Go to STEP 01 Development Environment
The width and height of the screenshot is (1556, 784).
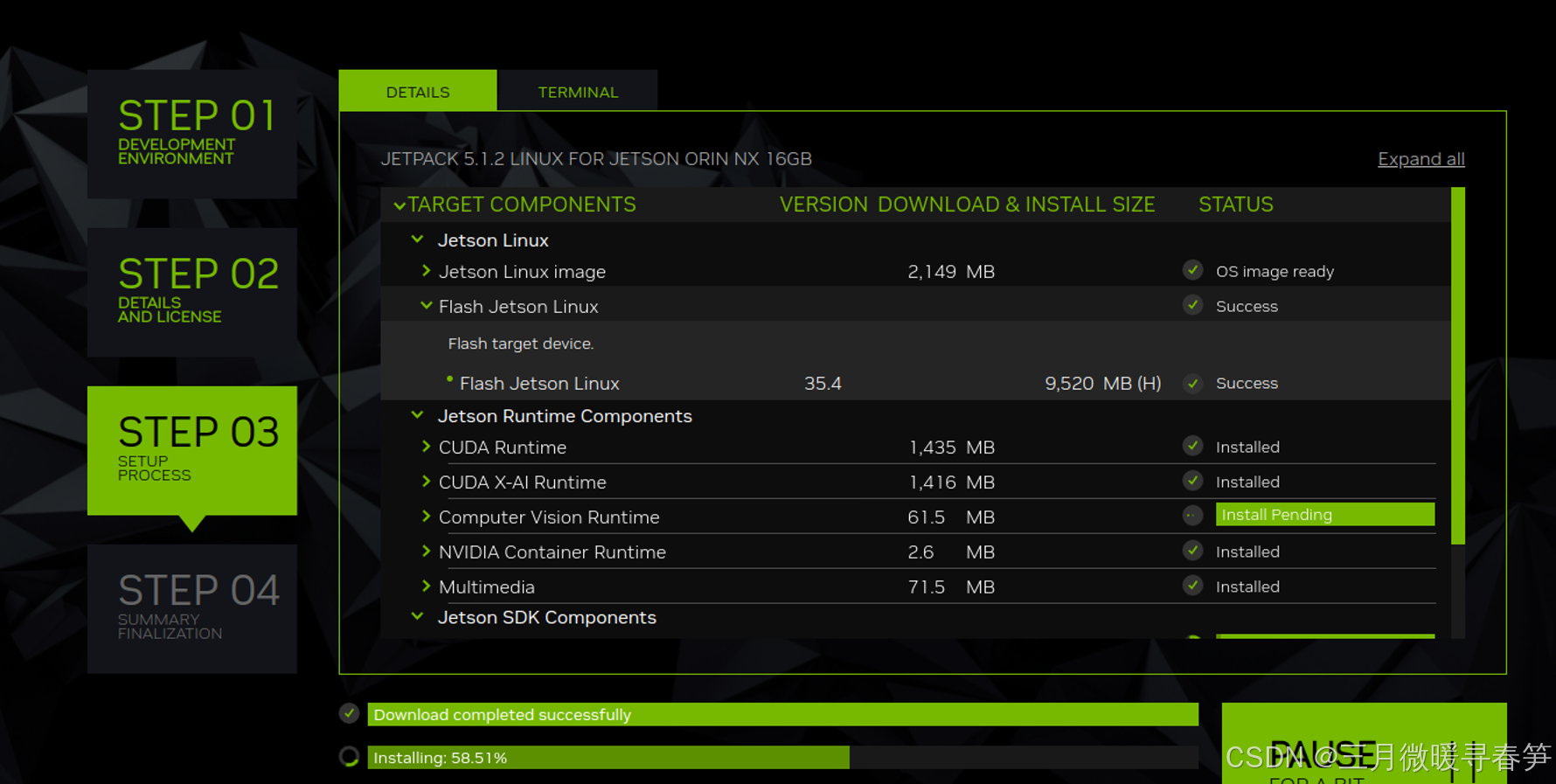point(192,134)
